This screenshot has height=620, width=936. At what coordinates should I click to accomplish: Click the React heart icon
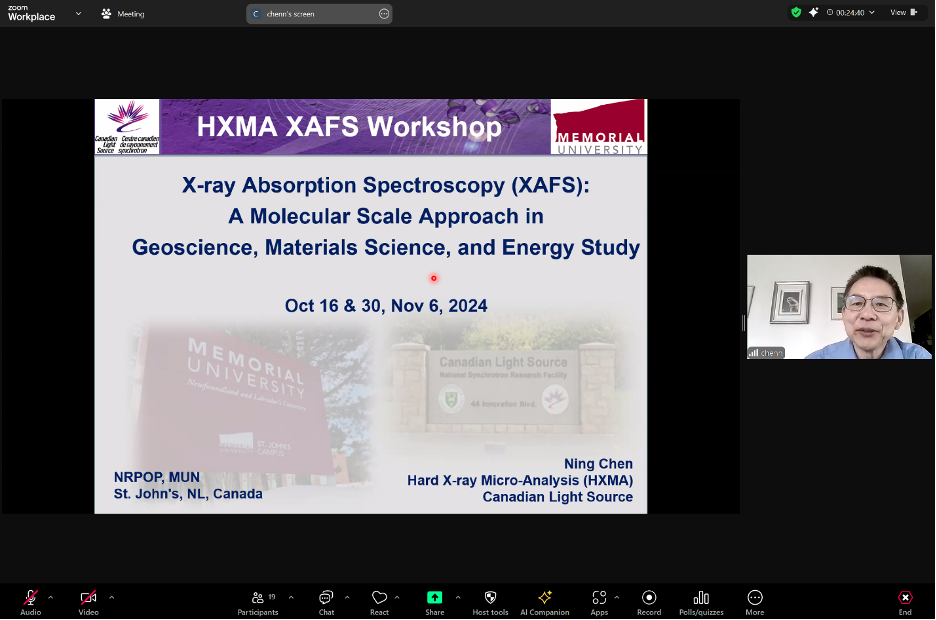(x=379, y=598)
